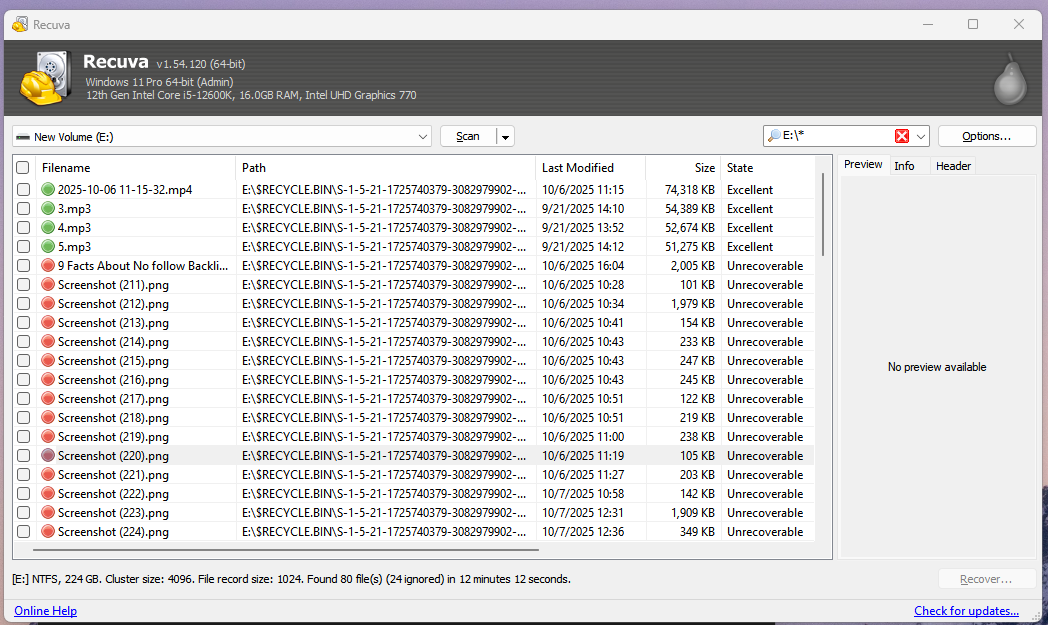Follow the Check for updates link
Image resolution: width=1048 pixels, height=625 pixels.
point(966,610)
